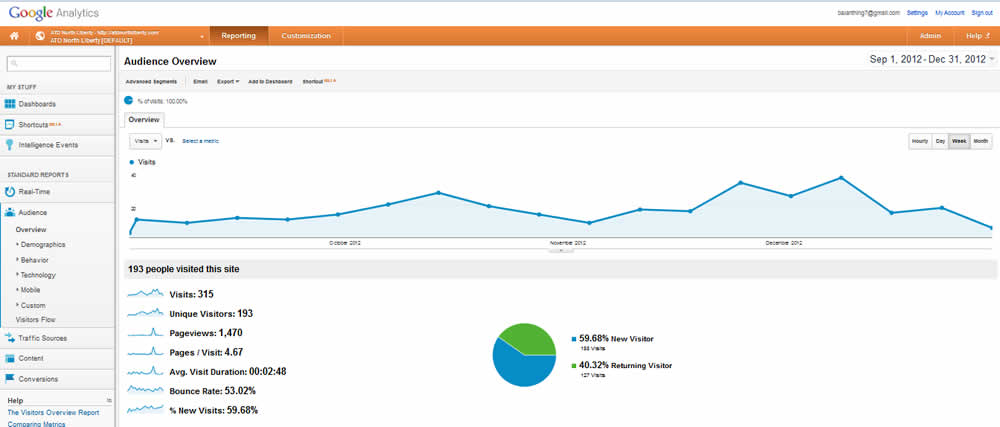
Task: Click the Content page icon
Action: click(10, 358)
